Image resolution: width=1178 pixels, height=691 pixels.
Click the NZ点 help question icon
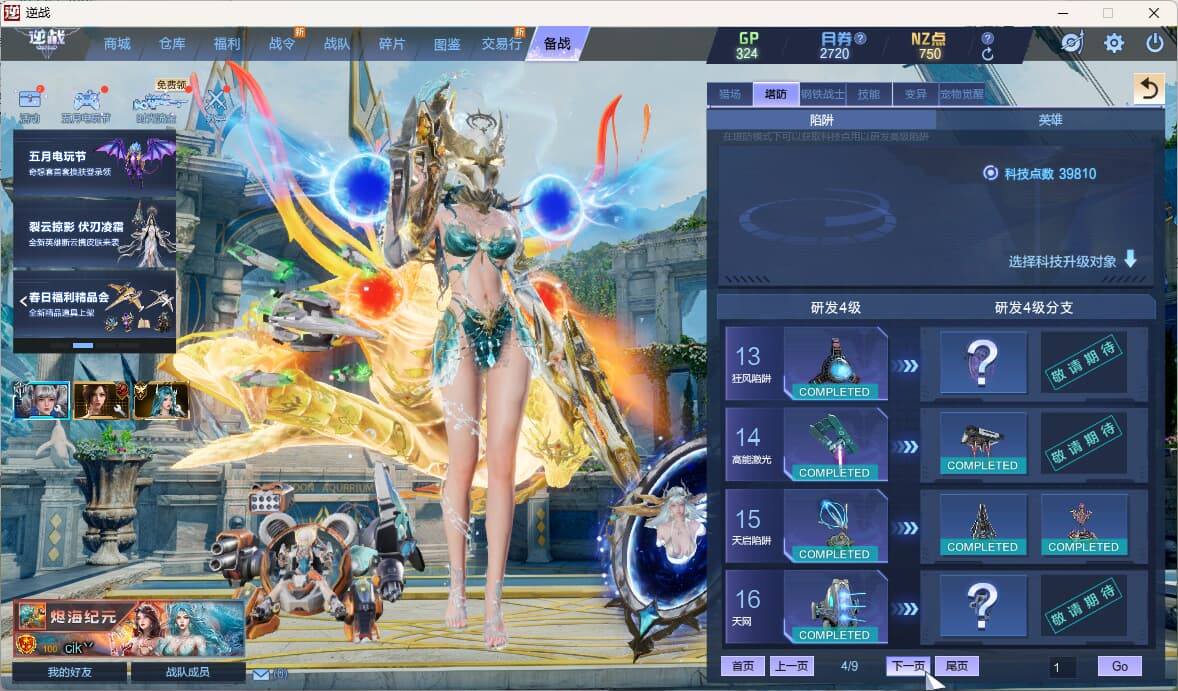(x=988, y=38)
